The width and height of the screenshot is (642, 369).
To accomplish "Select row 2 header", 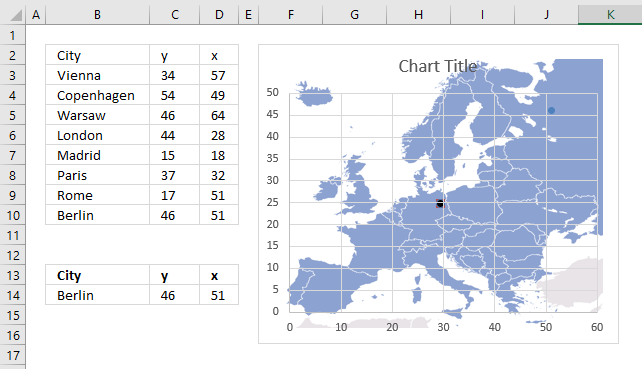I will pos(13,55).
